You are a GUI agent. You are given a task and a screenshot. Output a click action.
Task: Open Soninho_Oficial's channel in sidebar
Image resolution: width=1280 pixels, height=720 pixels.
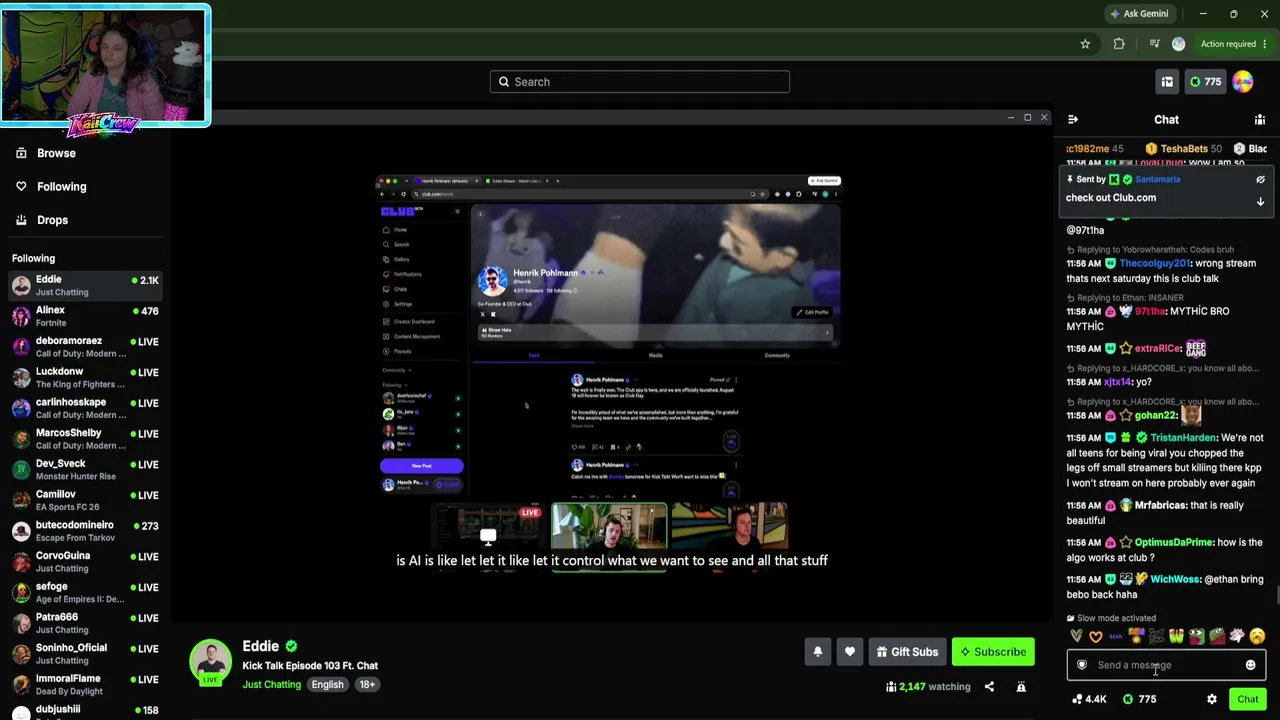(85, 654)
